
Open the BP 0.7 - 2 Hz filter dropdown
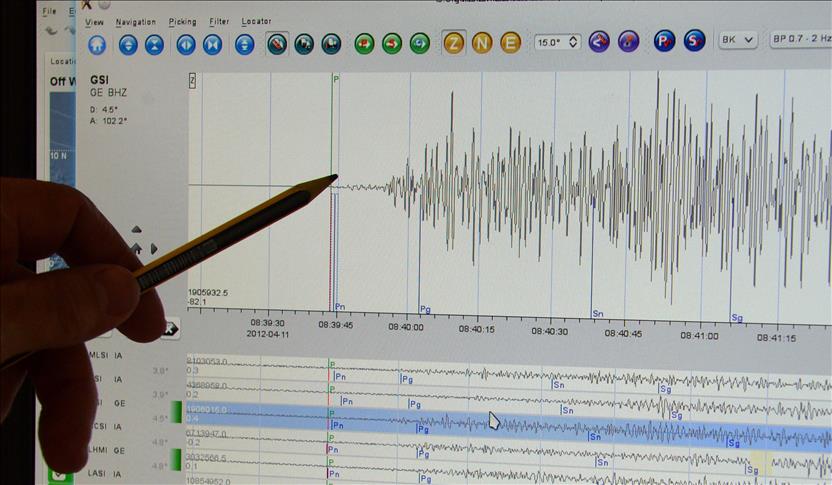coord(800,39)
